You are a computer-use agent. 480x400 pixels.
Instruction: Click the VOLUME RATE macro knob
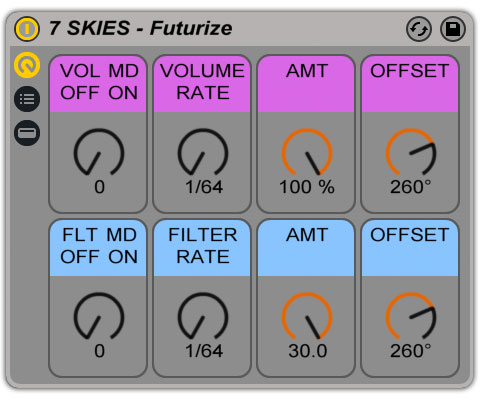tap(203, 153)
